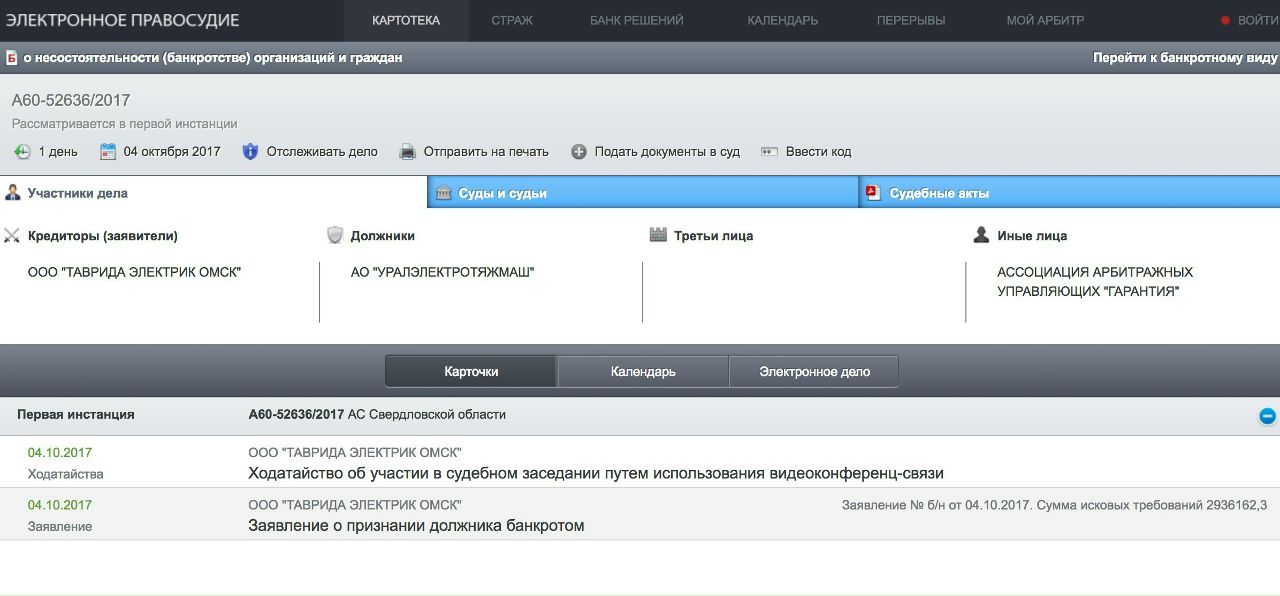Screen dimensions: 1280x596
Task: Collapse the Первая инстанция section
Action: (1267, 416)
